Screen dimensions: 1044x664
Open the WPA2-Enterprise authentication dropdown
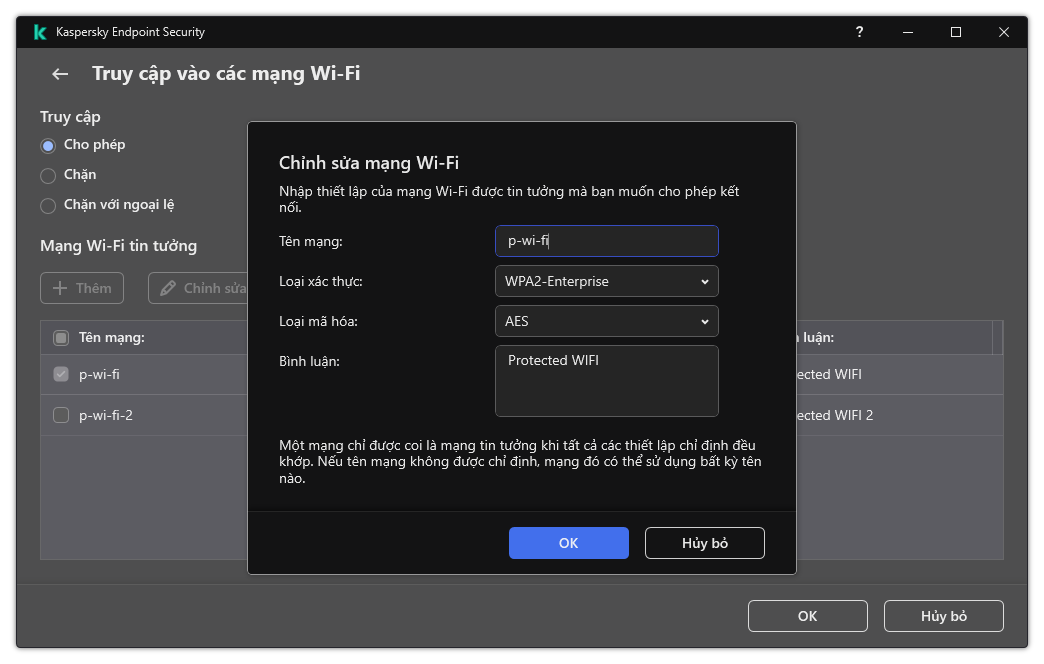point(606,281)
